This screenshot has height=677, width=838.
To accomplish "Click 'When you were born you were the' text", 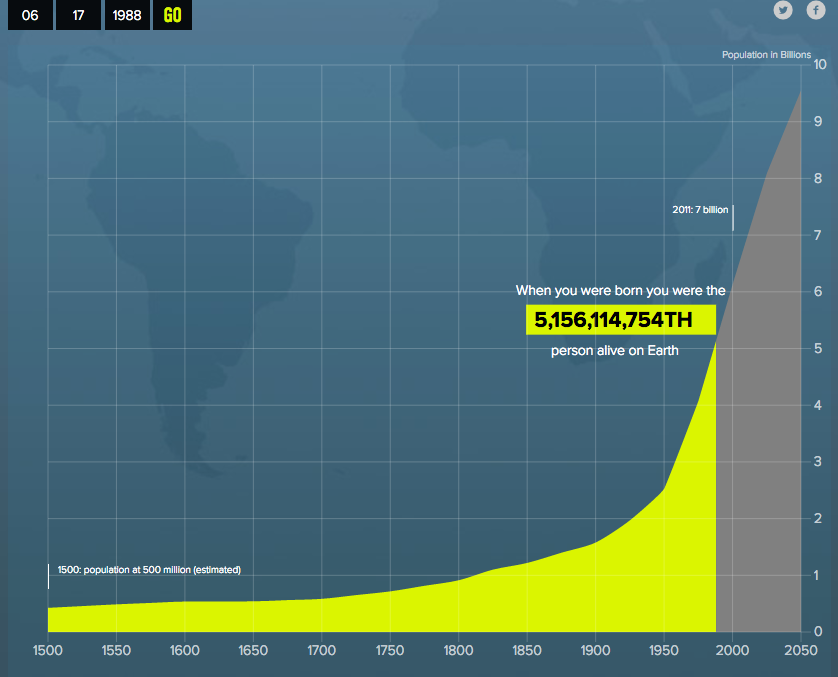I will point(620,291).
